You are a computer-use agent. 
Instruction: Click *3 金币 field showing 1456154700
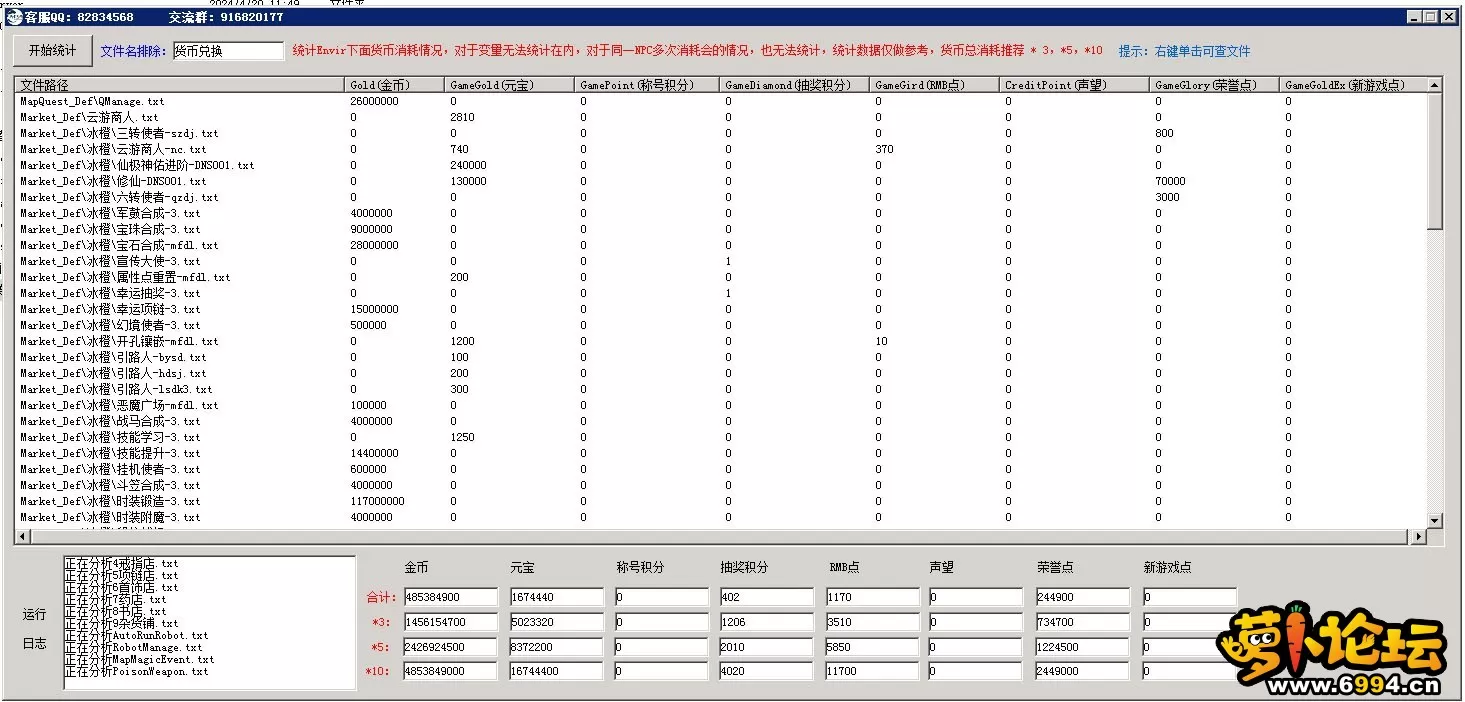point(449,622)
